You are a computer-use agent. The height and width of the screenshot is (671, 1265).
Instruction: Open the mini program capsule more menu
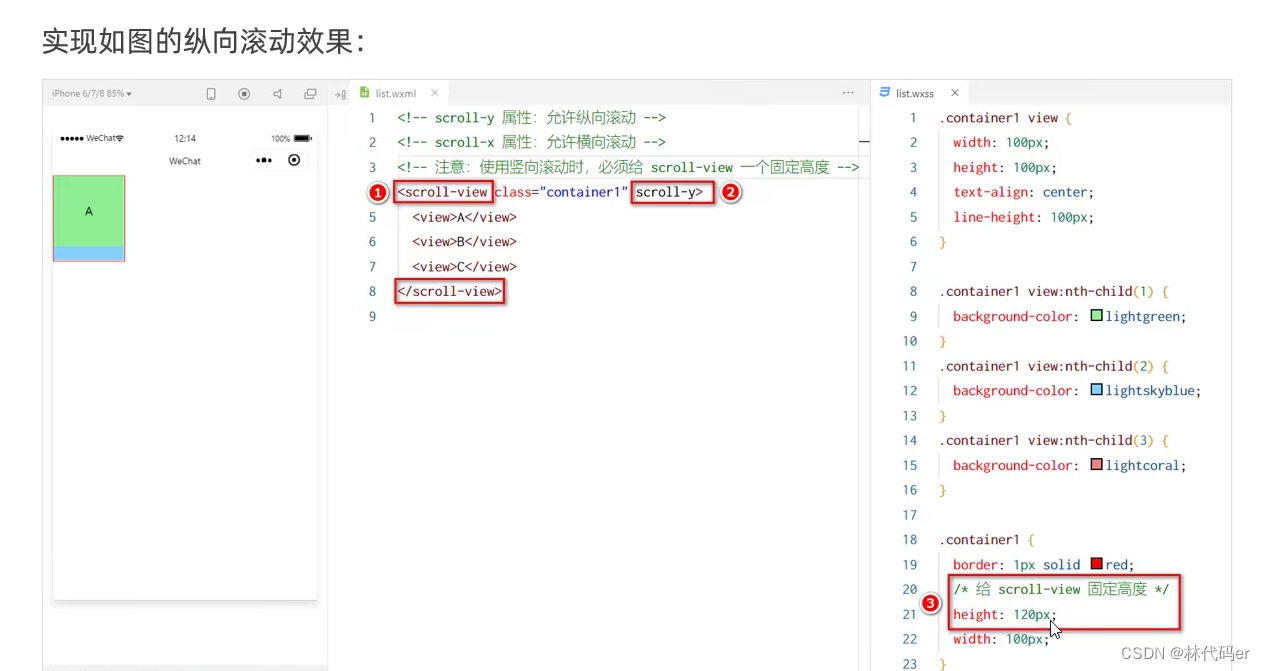(263, 160)
